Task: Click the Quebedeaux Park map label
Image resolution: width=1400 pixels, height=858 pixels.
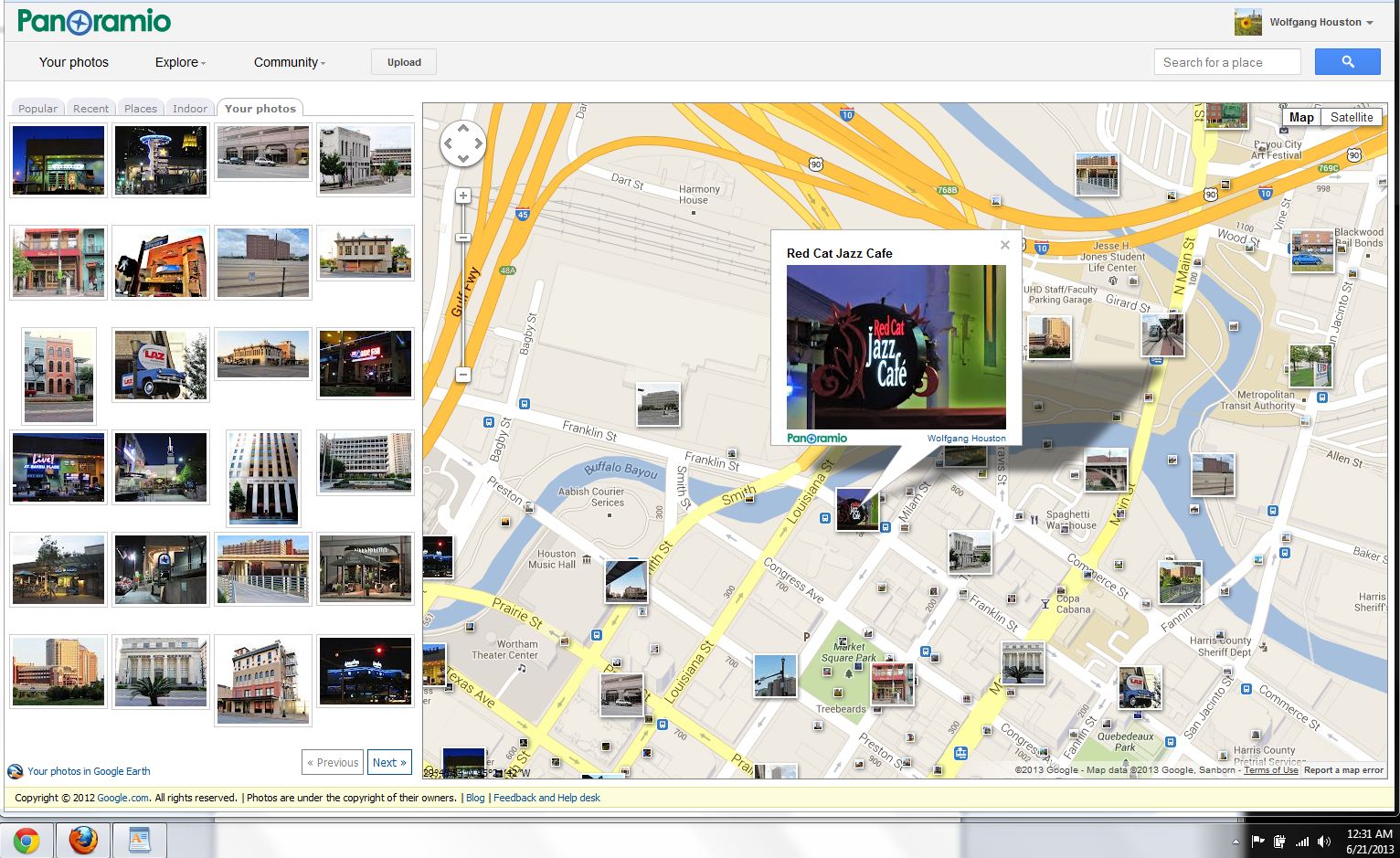Action: click(x=1125, y=741)
